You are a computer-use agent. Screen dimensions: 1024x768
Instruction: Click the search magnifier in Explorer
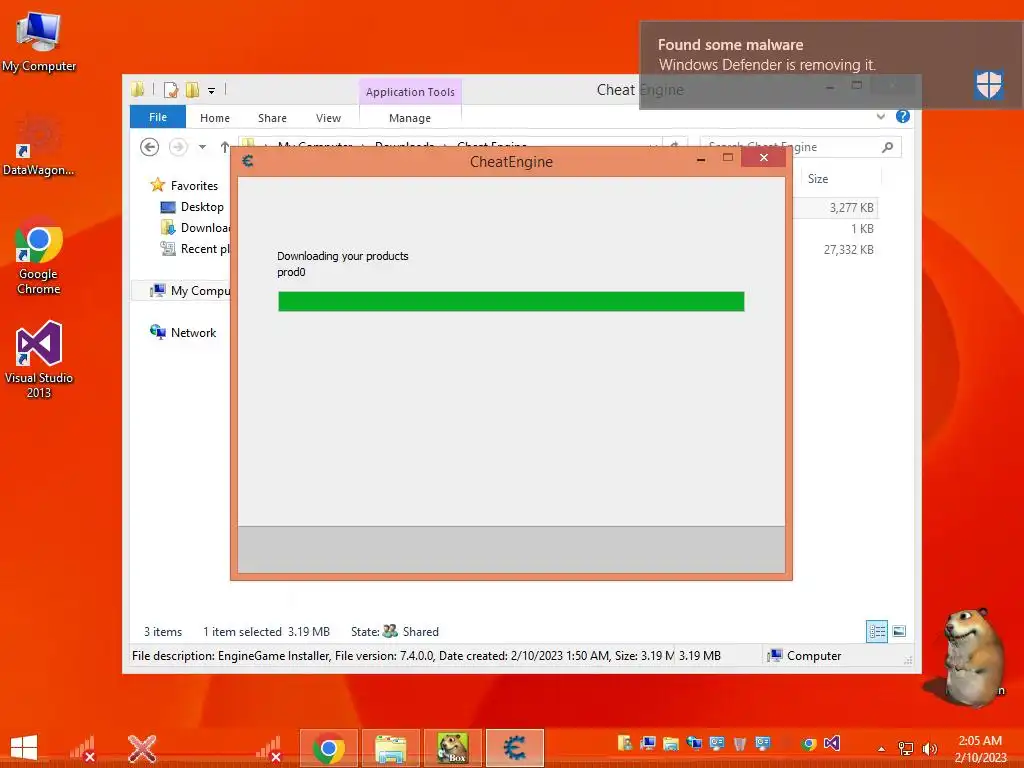tap(887, 147)
